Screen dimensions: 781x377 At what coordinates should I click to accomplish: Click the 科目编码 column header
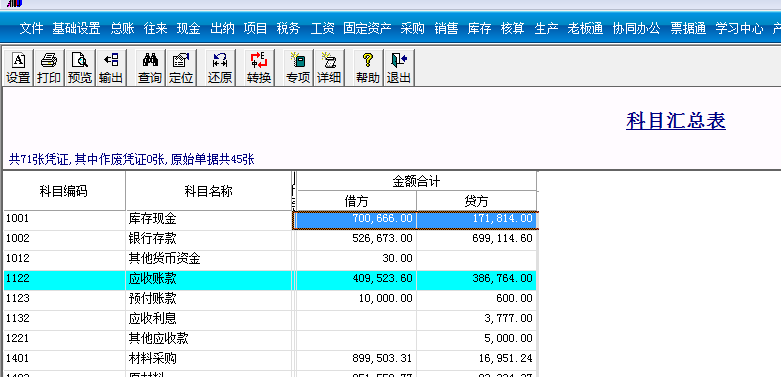tap(64, 191)
